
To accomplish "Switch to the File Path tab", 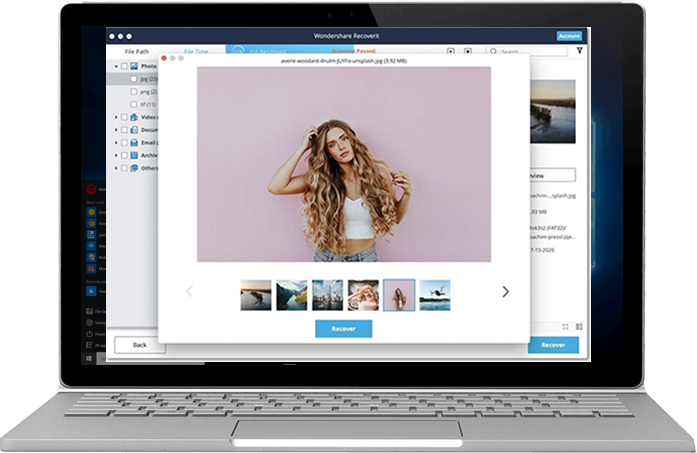I will [136, 52].
